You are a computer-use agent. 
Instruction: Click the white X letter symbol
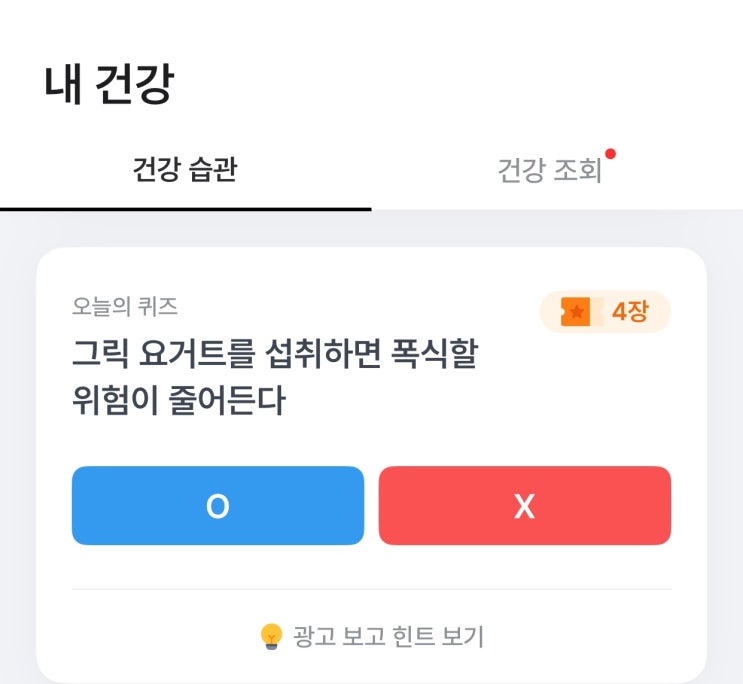pyautogui.click(x=524, y=507)
